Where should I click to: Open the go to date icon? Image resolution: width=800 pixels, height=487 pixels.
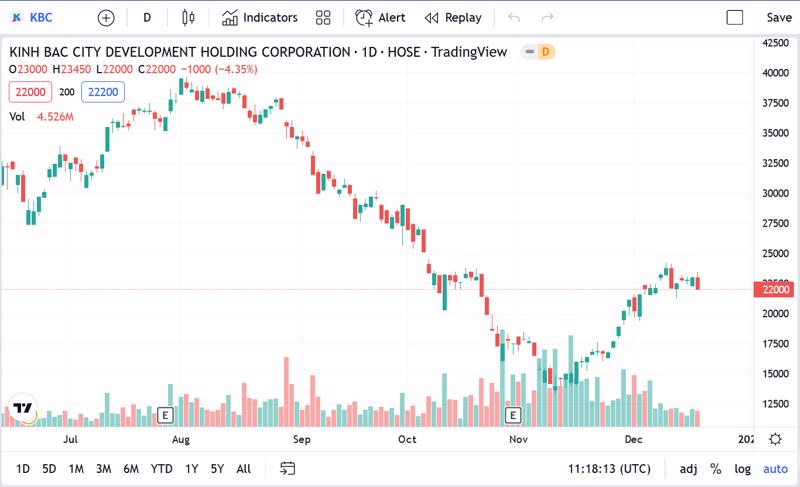coord(288,468)
